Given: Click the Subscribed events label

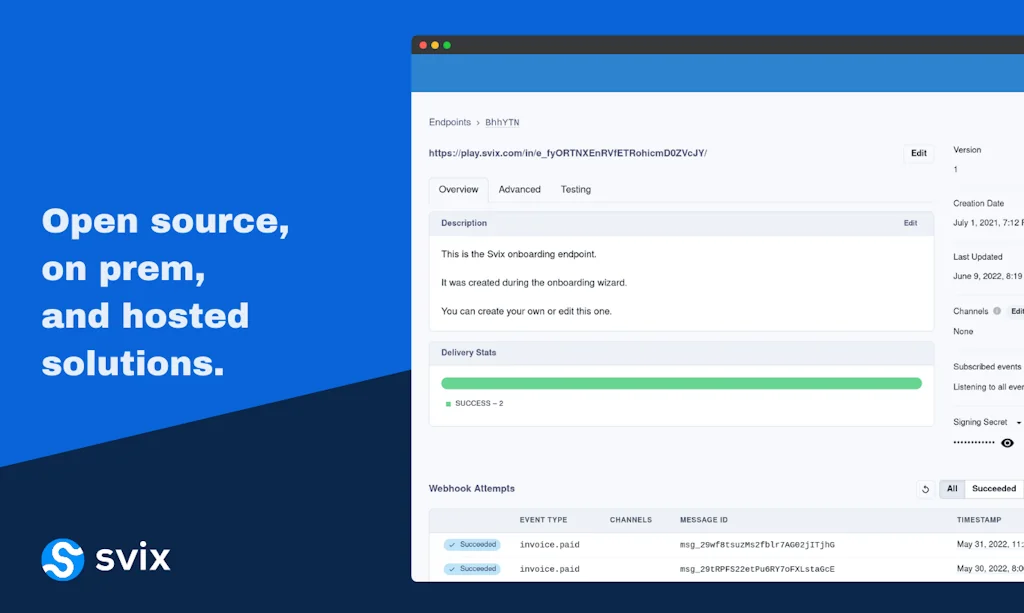Looking at the screenshot, I should (987, 367).
